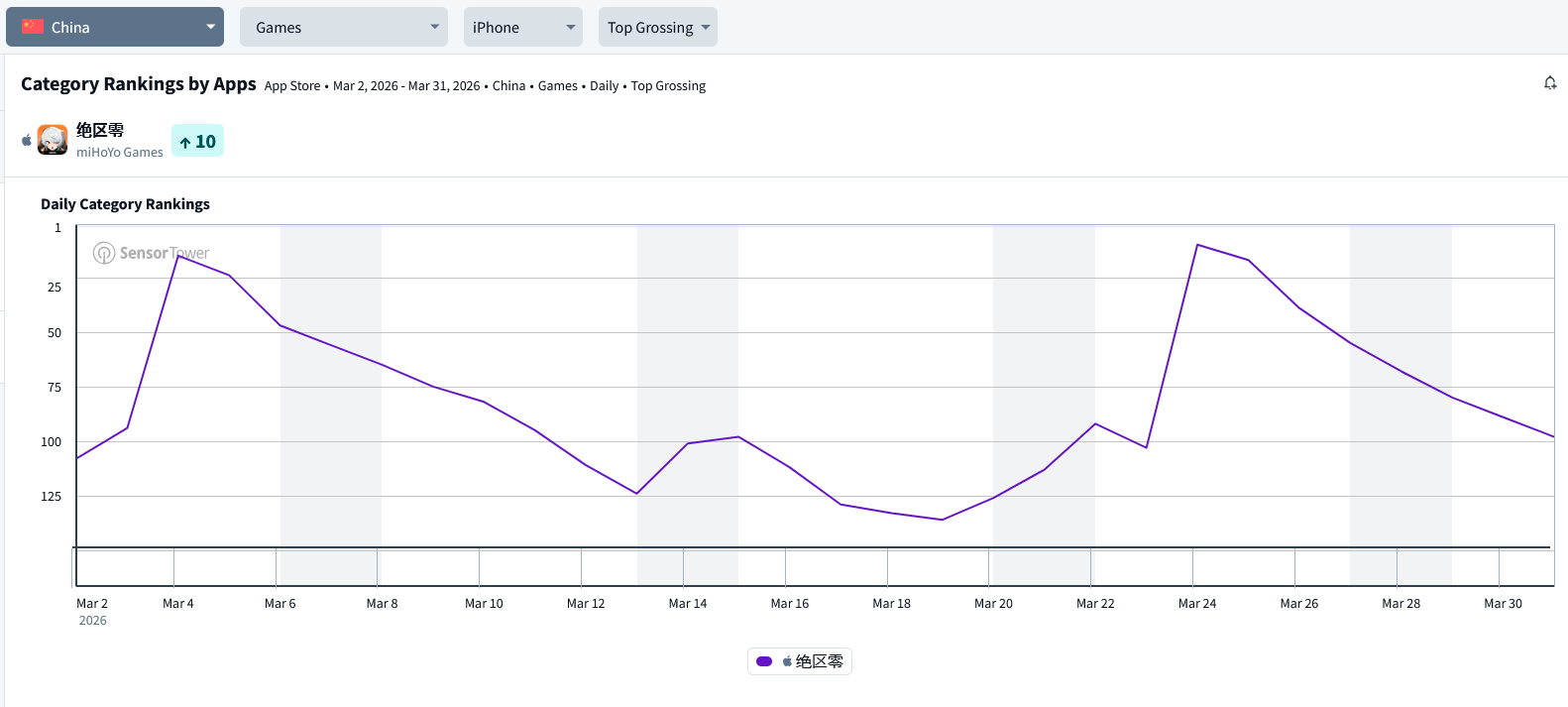Click the purple legend color swatch
This screenshot has width=1568, height=707.
click(x=764, y=661)
